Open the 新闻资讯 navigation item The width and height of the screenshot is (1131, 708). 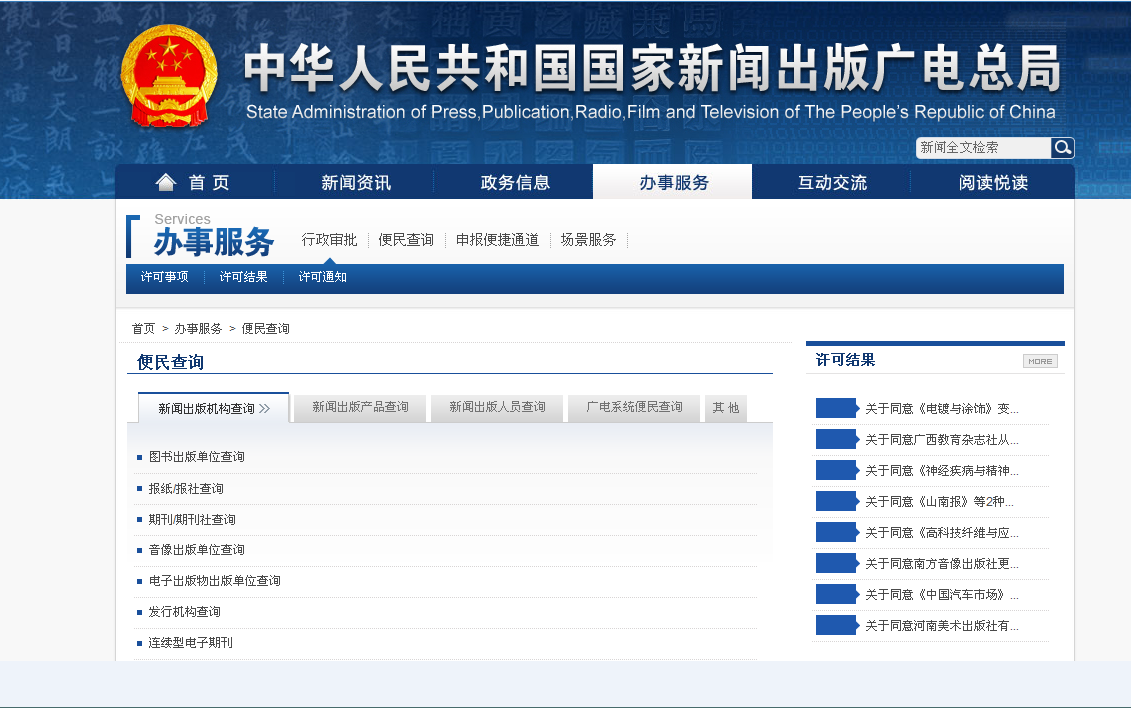[x=356, y=182]
